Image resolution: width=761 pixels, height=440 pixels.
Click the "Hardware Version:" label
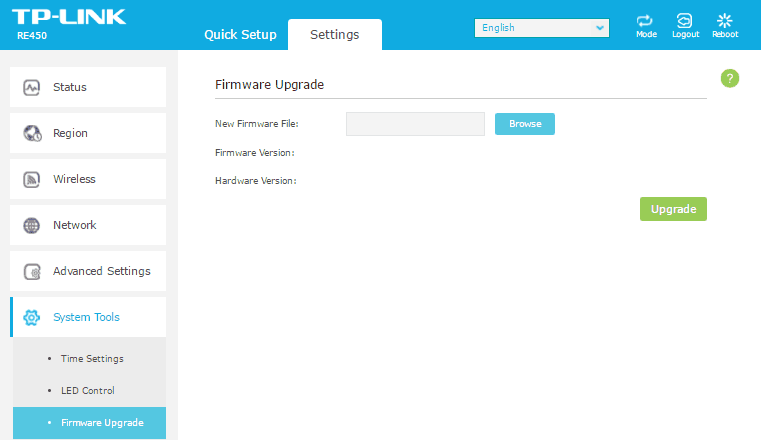point(256,180)
